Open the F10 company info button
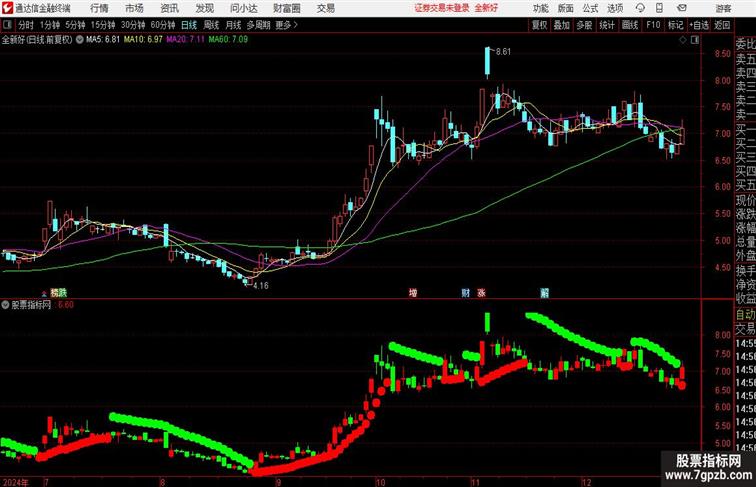This screenshot has width=756, height=487. point(653,25)
